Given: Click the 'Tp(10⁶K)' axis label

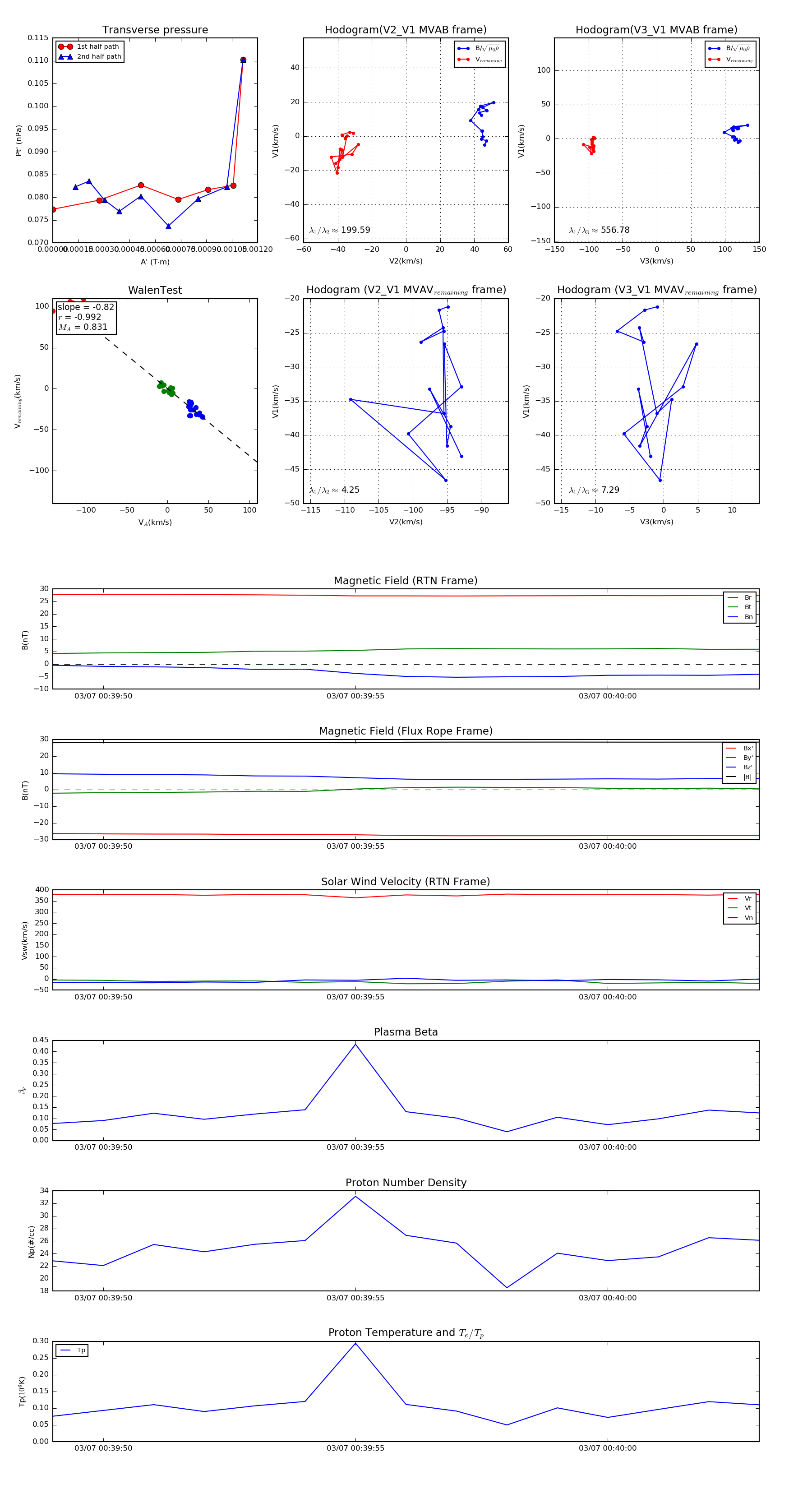Looking at the screenshot, I should point(22,1392).
